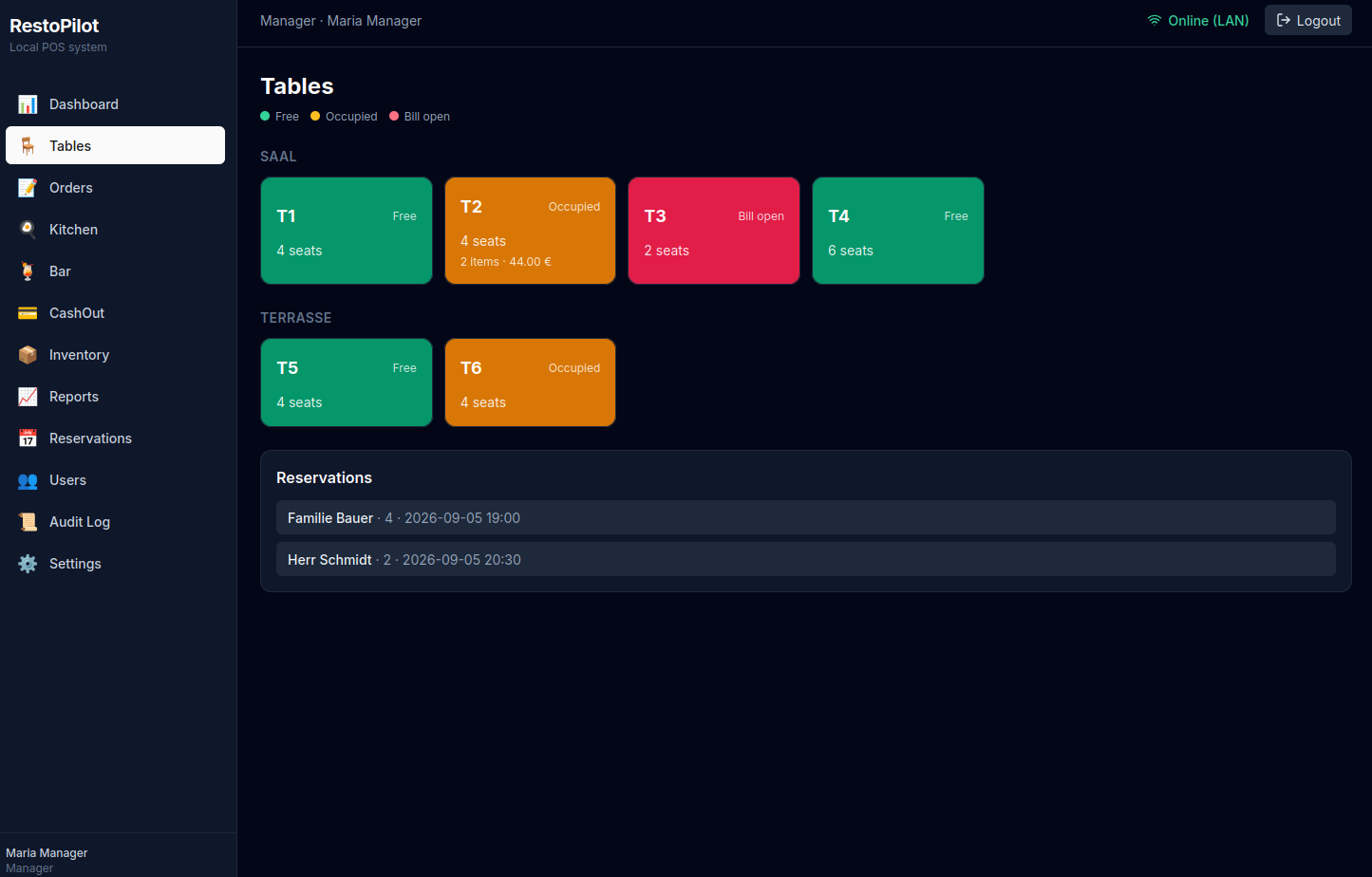Screen dimensions: 1372x877
Task: Click 'Manager · Maria Manager' header text
Action: [341, 20]
